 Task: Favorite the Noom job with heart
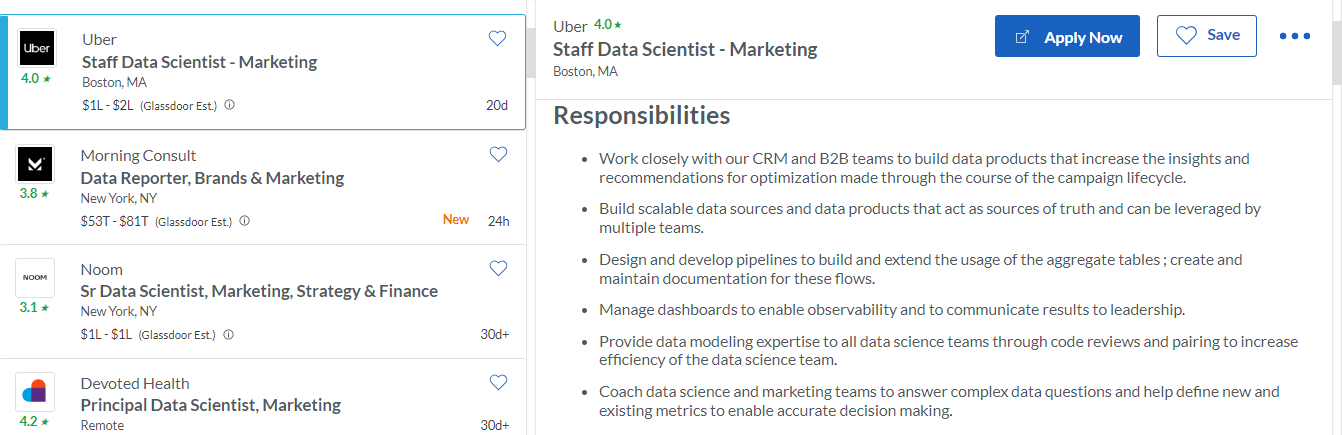(497, 268)
